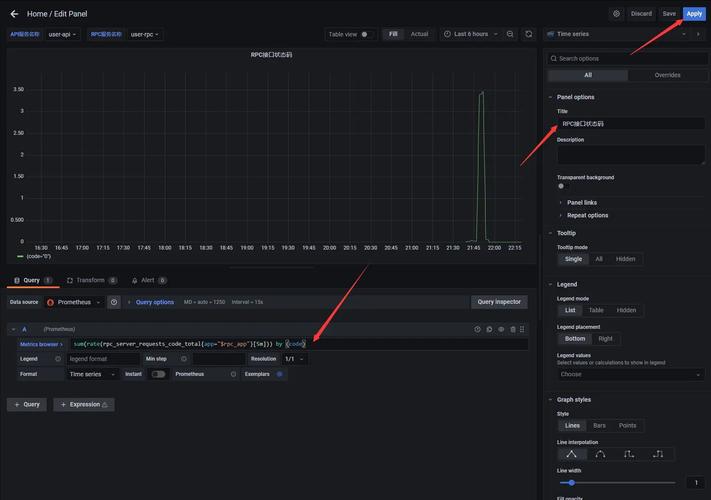This screenshot has height=500, width=711.
Task: Add a new Expression
Action: click(x=84, y=404)
